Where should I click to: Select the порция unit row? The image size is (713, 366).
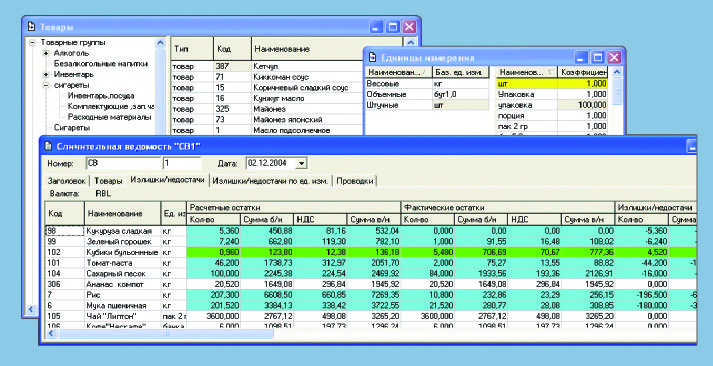point(552,116)
